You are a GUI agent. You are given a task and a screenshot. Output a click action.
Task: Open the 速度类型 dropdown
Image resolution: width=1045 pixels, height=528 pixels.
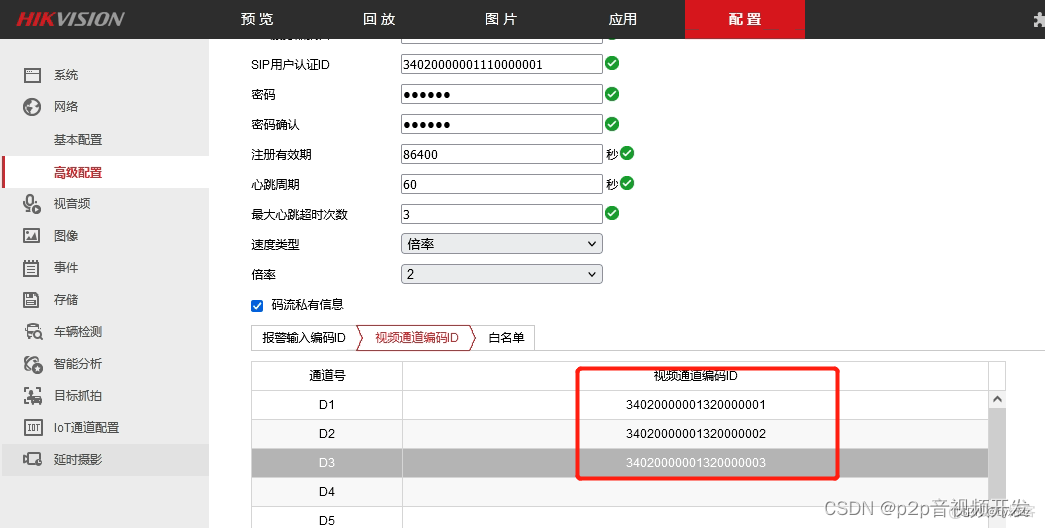(502, 244)
